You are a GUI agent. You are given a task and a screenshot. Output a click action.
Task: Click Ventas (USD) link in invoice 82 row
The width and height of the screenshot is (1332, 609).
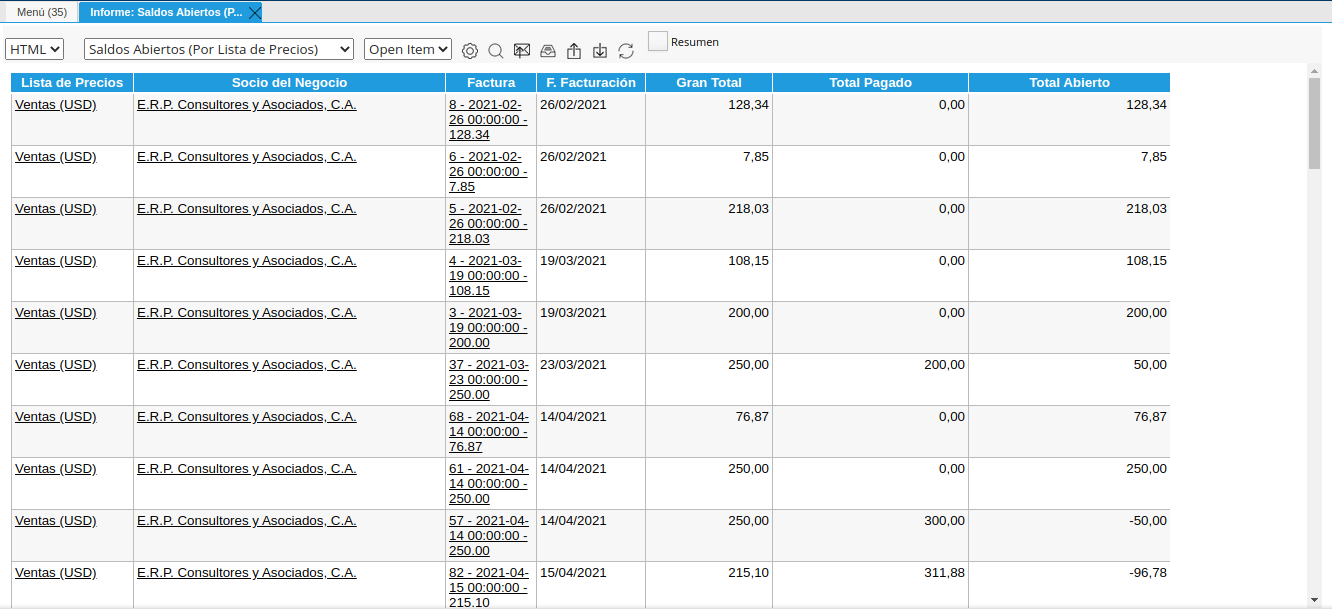(56, 573)
